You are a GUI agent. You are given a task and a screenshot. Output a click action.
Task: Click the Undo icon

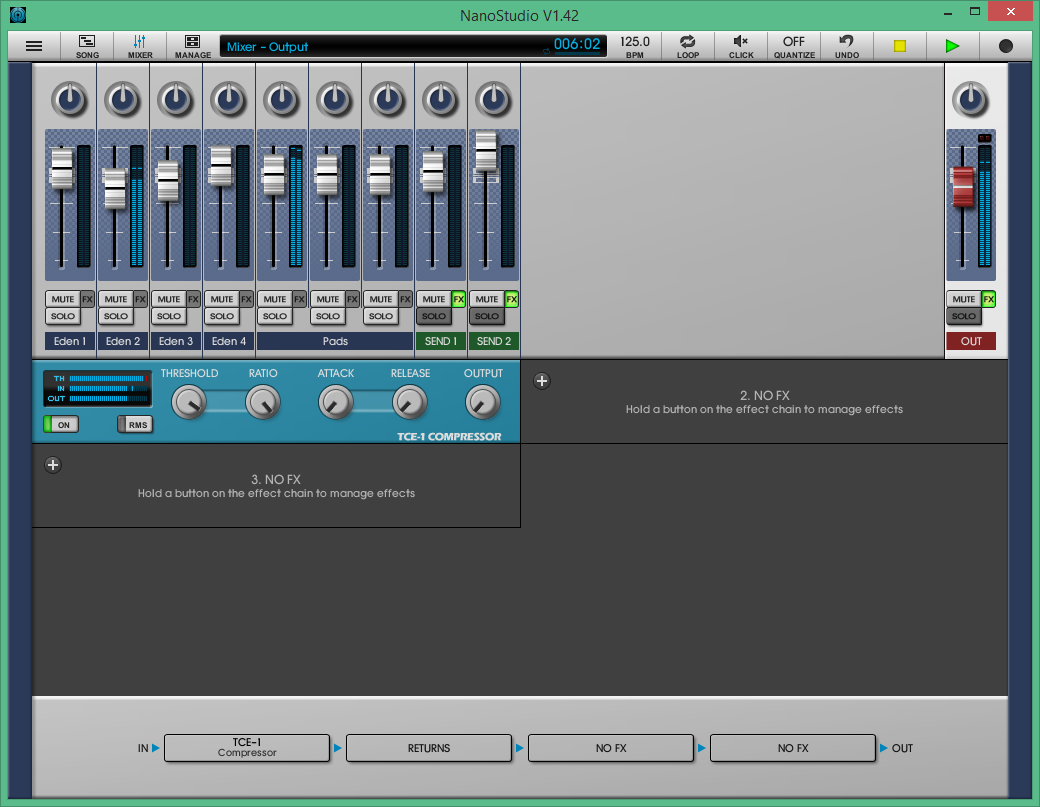coord(847,46)
